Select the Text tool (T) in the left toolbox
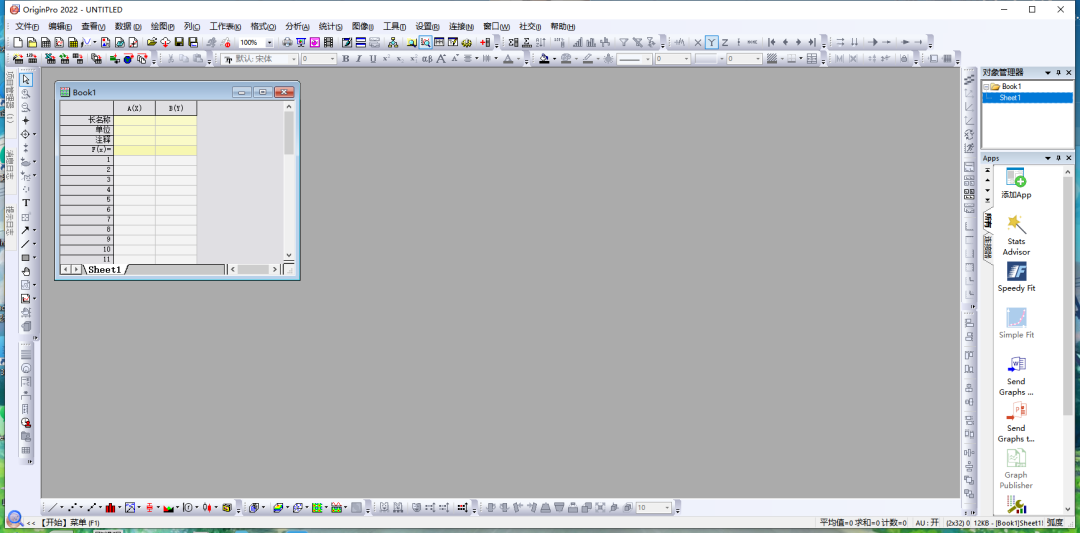The width and height of the screenshot is (1080, 533). [x=26, y=203]
